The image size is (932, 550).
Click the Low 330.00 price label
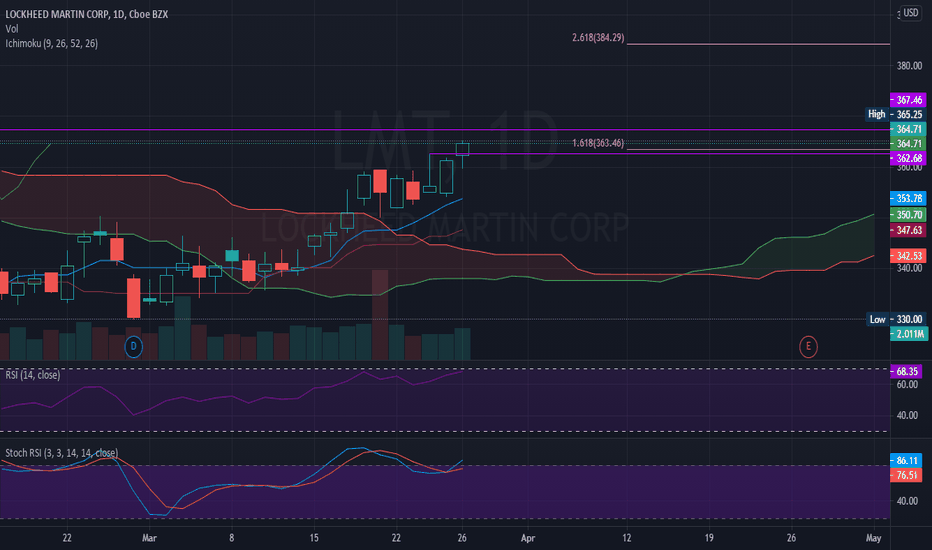(x=896, y=319)
